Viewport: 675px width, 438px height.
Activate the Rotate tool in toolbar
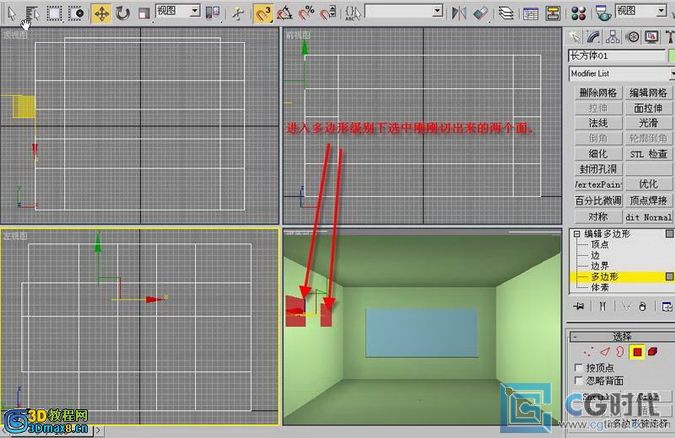point(122,13)
